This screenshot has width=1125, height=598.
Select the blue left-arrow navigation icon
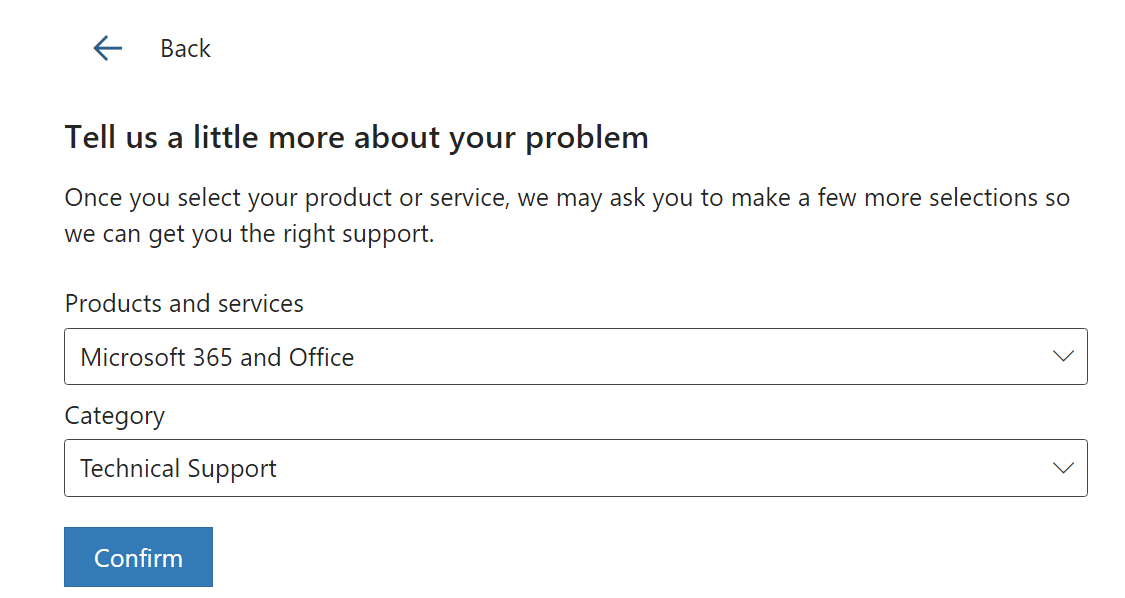click(x=107, y=48)
